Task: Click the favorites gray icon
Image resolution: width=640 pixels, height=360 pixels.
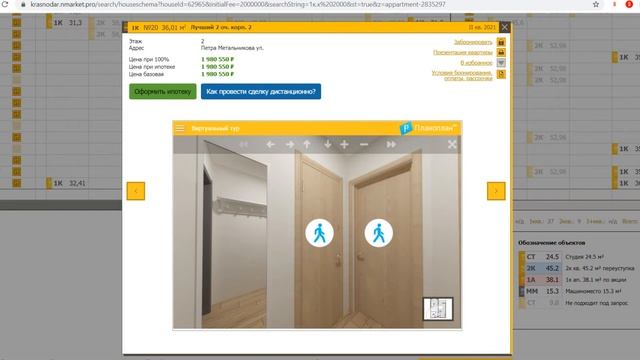Action: 501,63
